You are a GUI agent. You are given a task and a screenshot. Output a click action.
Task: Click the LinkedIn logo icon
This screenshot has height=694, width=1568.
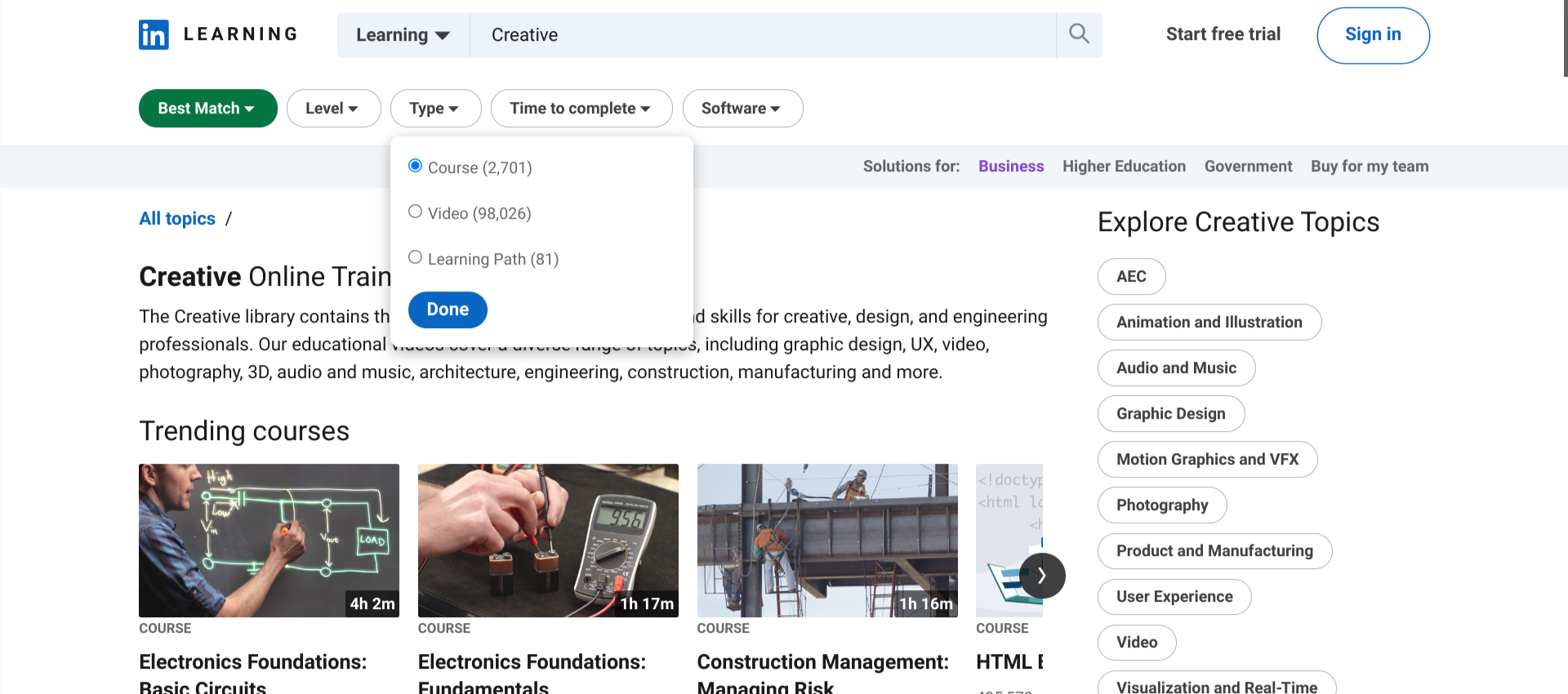click(154, 34)
